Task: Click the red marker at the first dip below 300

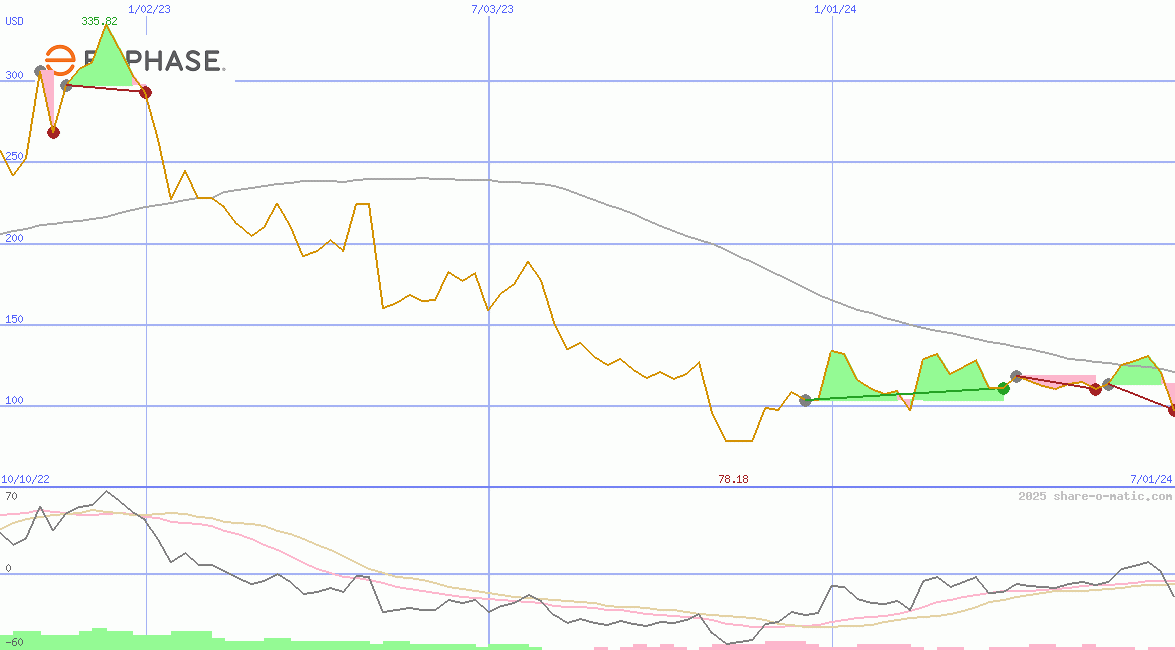Action: (x=53, y=132)
